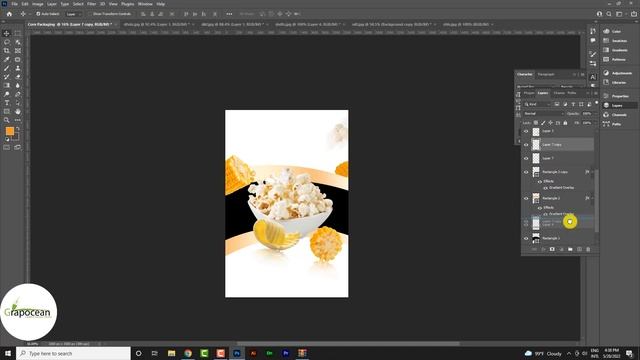Open the Swatches panel icon
Screen dimensions: 640x360
click(606, 41)
